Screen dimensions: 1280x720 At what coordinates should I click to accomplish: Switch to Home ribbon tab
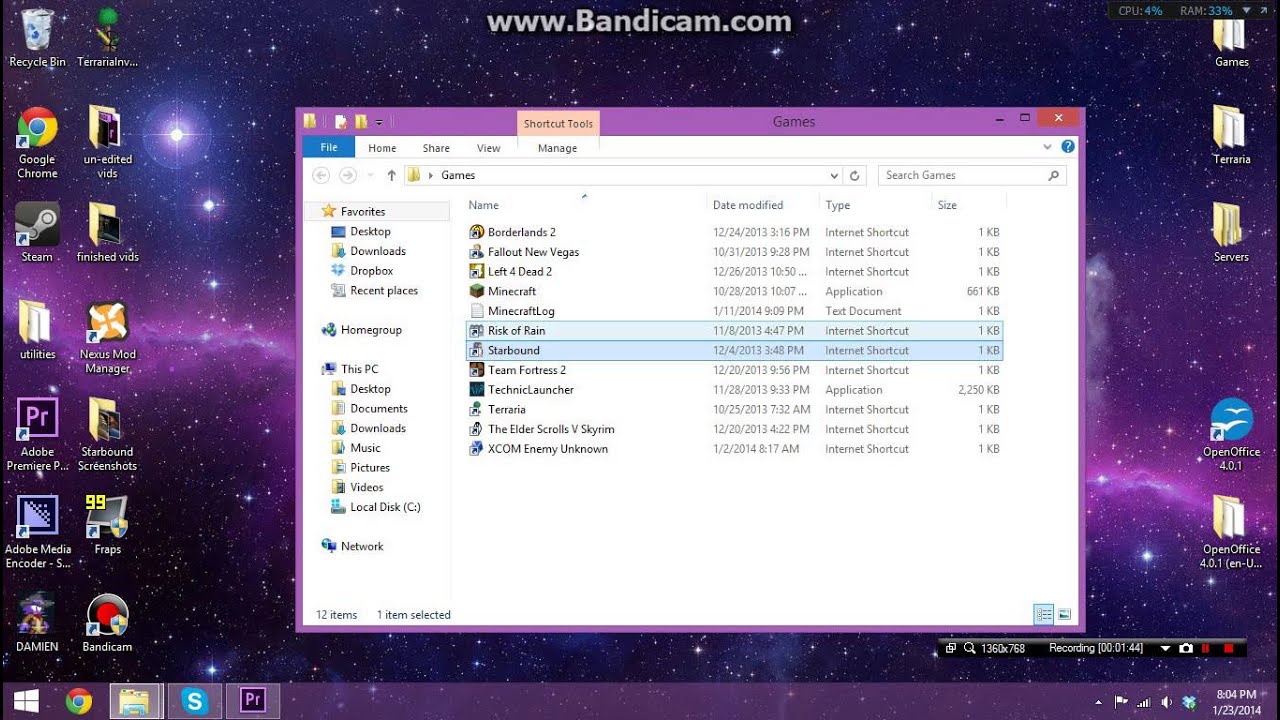point(382,148)
